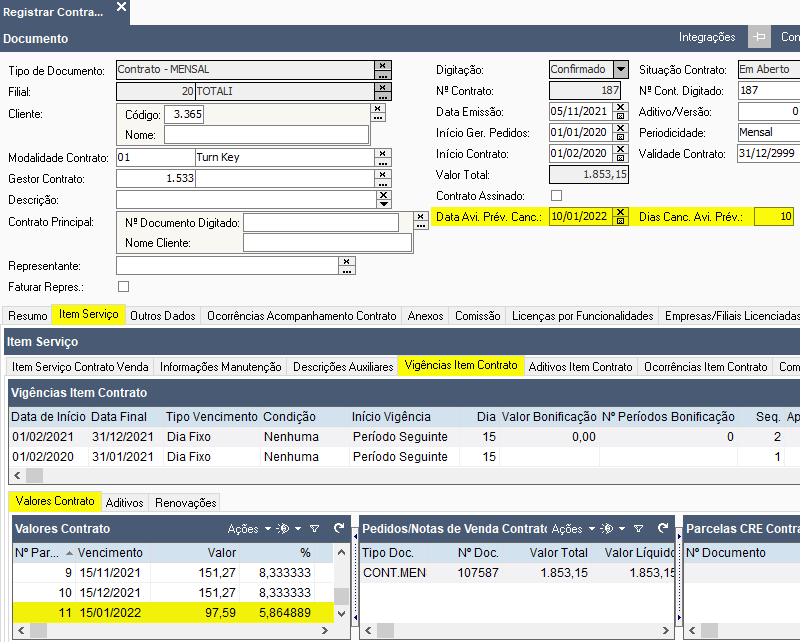Viewport: 800px width, 642px height.
Task: Select the parcel row dated 15/01/2022
Action: click(172, 612)
